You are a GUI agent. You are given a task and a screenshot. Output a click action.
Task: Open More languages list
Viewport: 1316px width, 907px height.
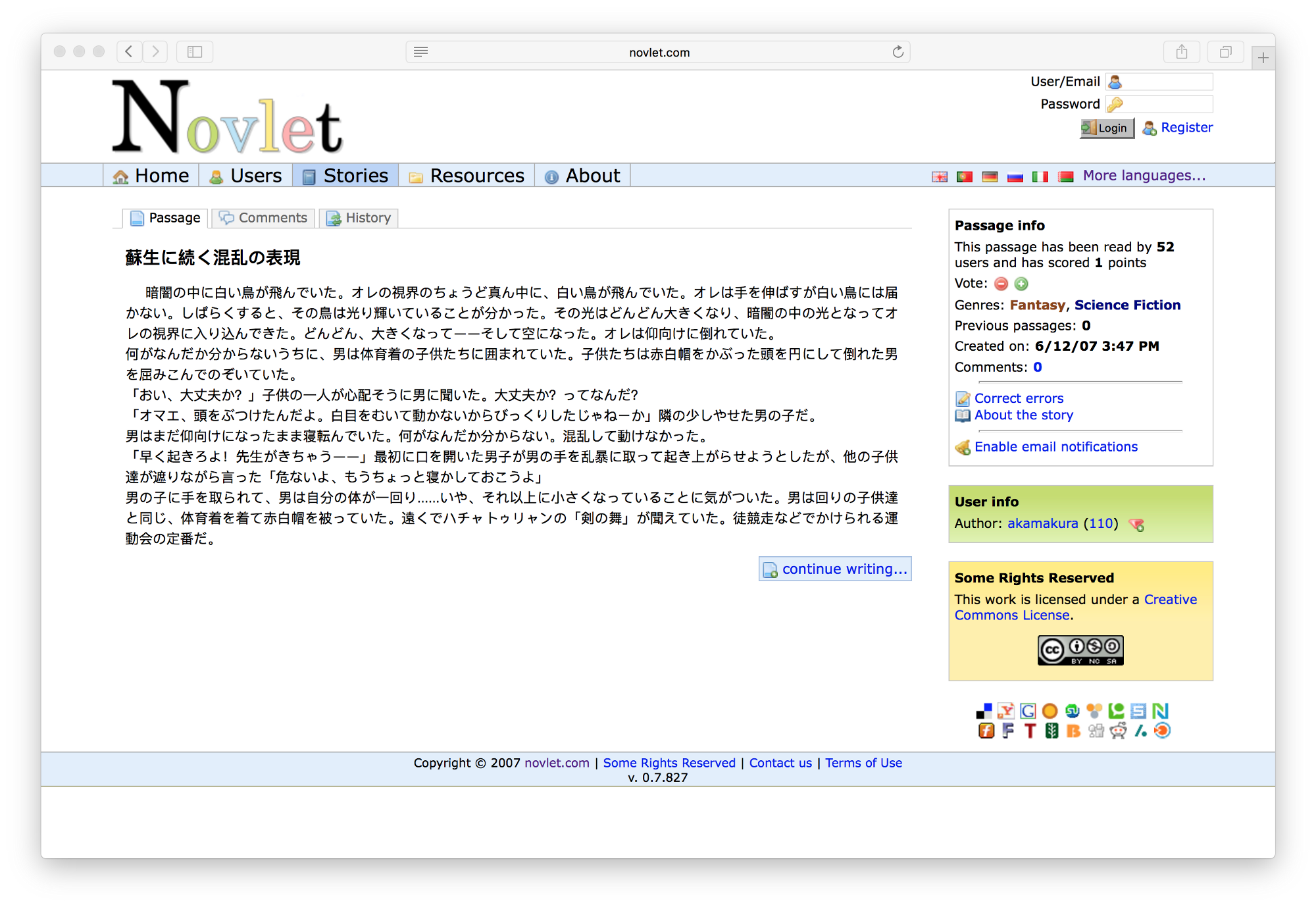(1144, 176)
